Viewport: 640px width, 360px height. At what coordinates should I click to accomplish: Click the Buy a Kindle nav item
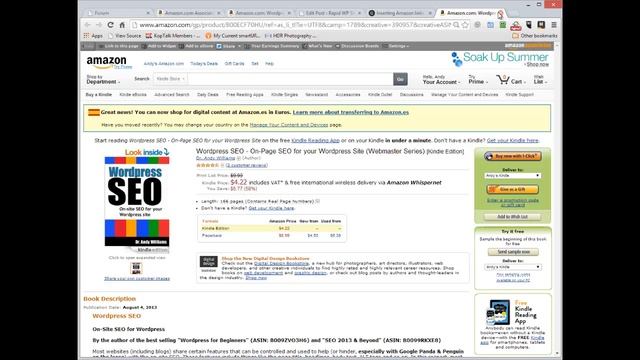(98, 95)
